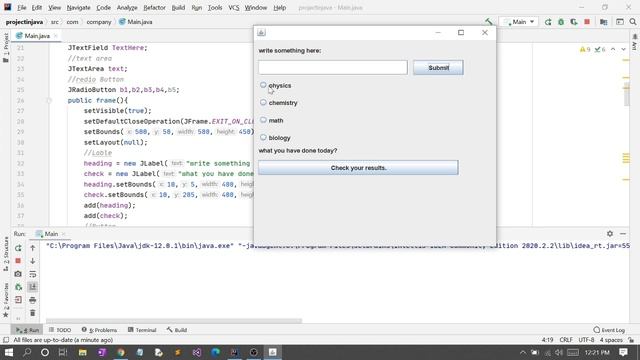
Task: Click the Run console horizontal scrollbar
Action: click(x=173, y=321)
